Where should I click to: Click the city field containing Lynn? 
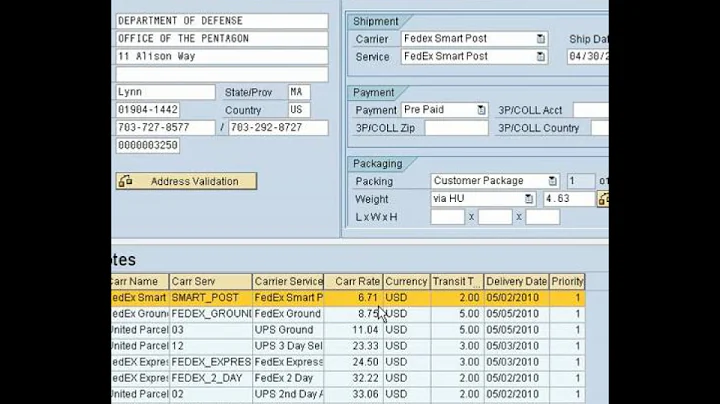[x=165, y=92]
